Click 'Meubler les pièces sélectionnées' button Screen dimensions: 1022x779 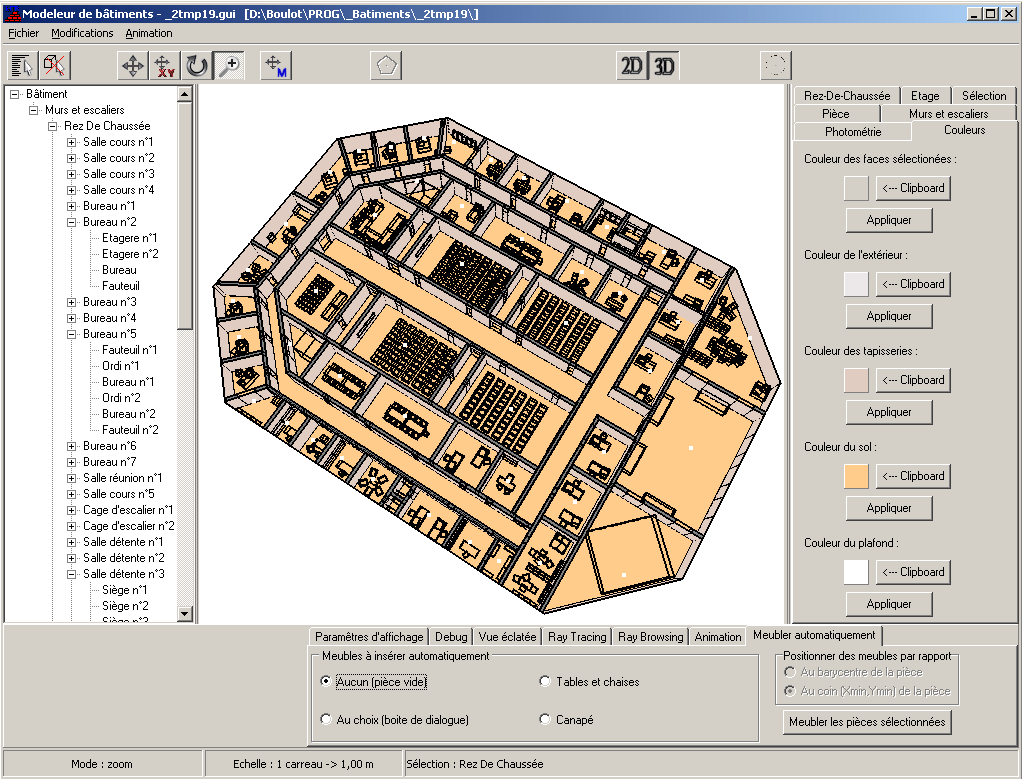click(x=866, y=722)
